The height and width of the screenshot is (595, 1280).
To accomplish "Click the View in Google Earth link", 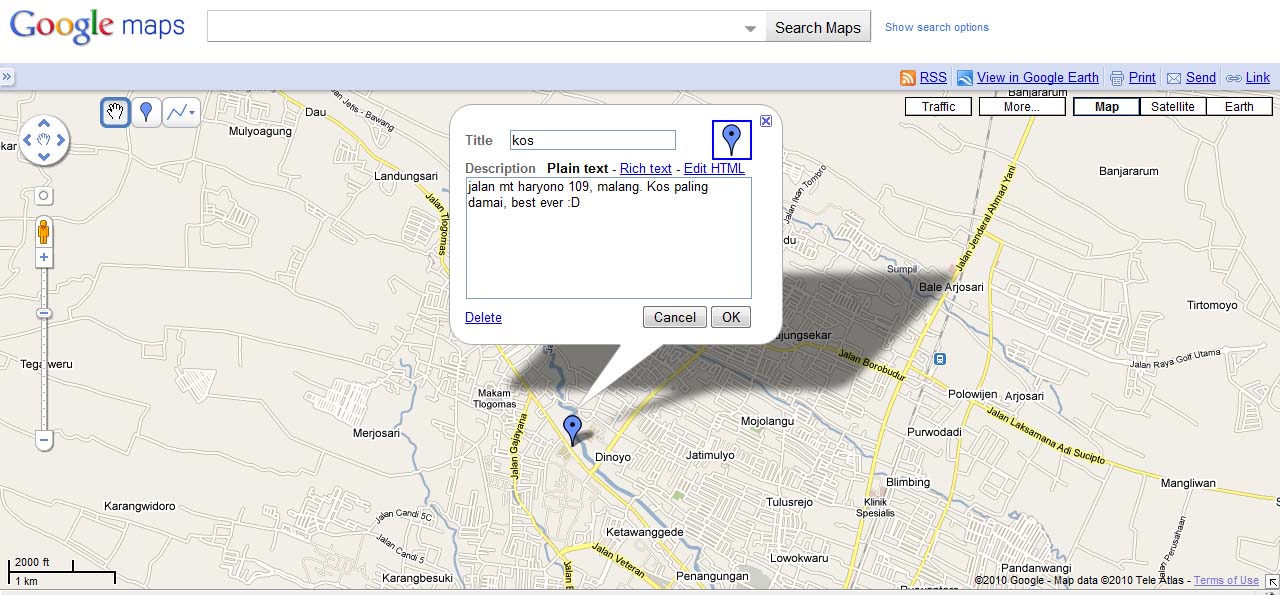I will 1037,77.
